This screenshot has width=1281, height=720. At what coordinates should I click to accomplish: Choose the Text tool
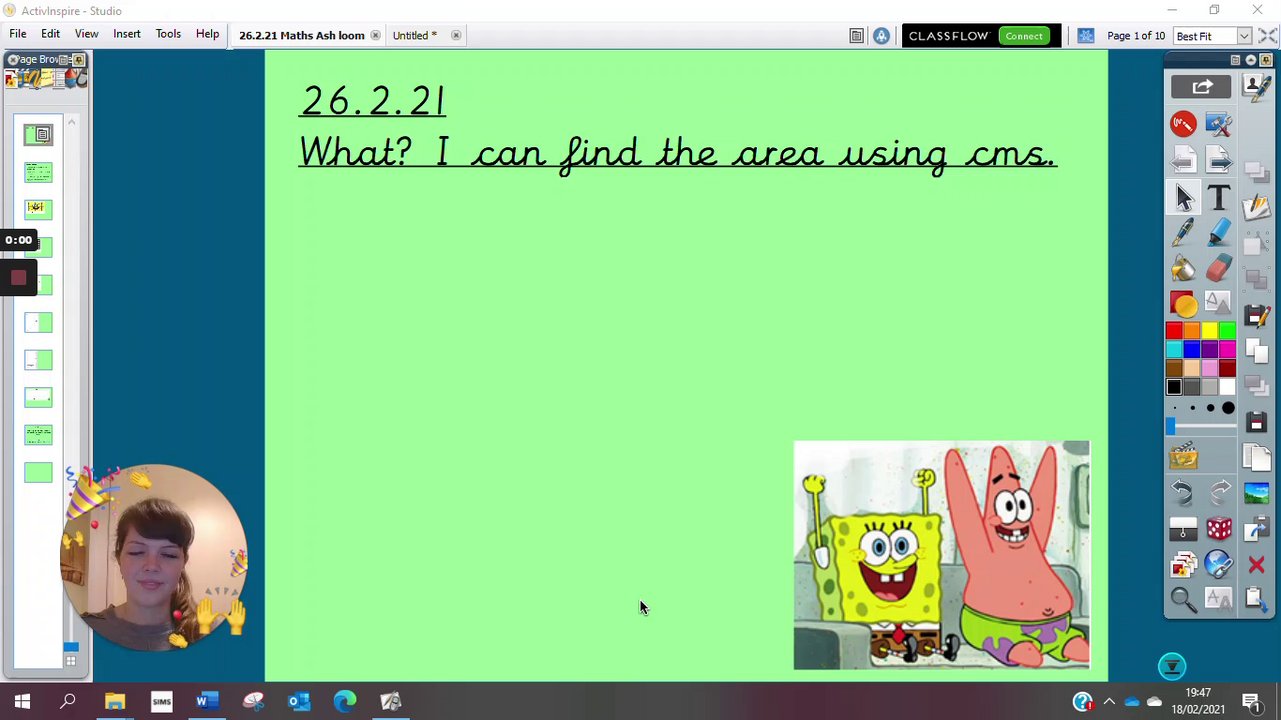tap(1219, 198)
